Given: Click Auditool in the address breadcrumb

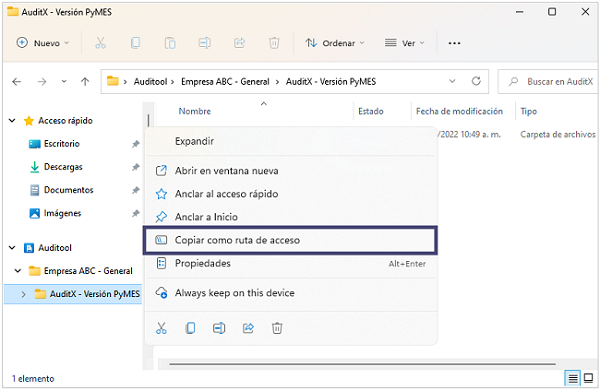Looking at the screenshot, I should [x=150, y=81].
